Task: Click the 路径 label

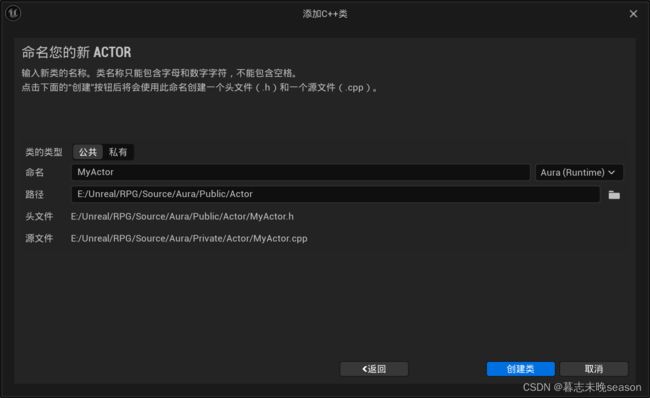Action: coord(34,194)
